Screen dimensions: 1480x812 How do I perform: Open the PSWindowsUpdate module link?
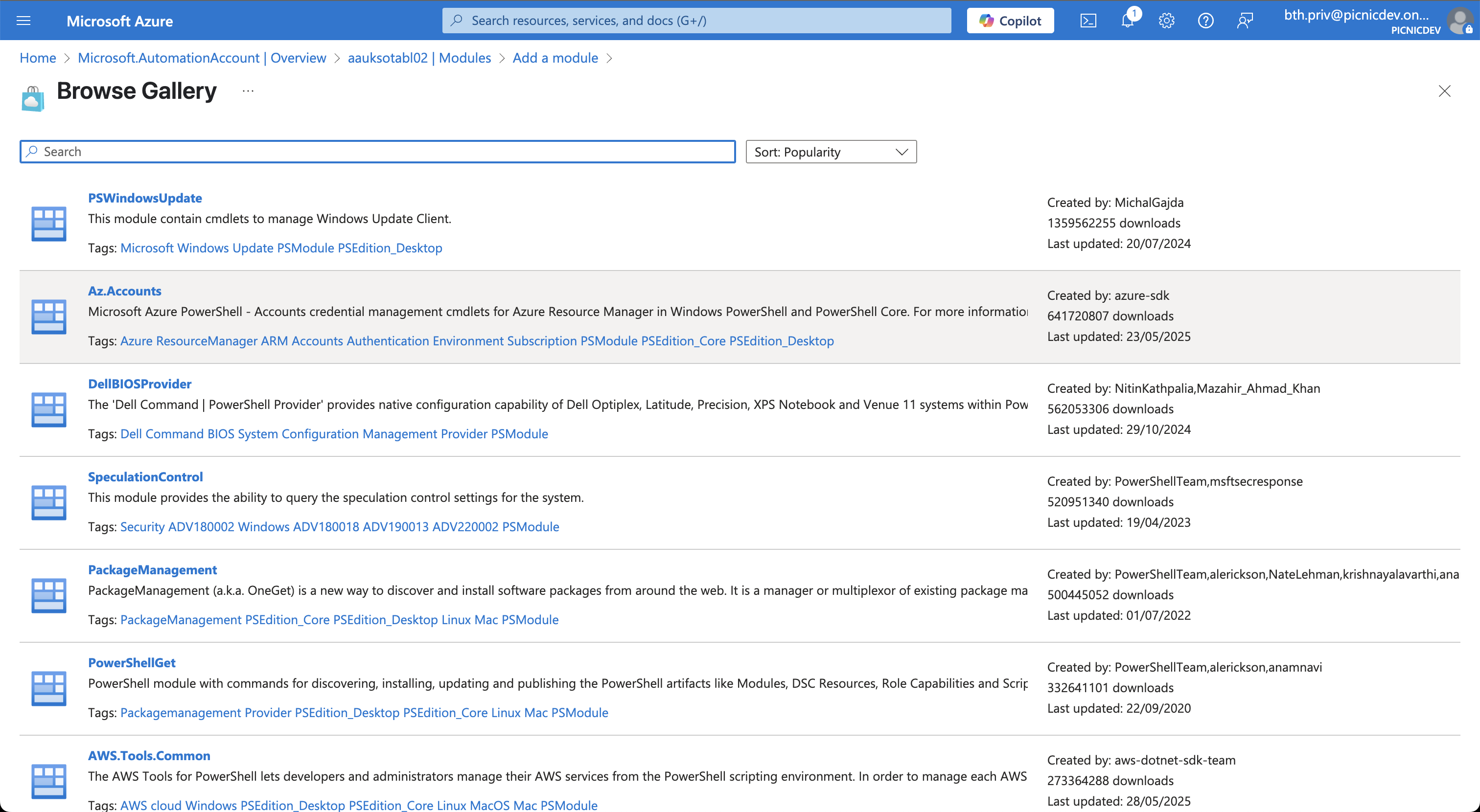tap(145, 198)
